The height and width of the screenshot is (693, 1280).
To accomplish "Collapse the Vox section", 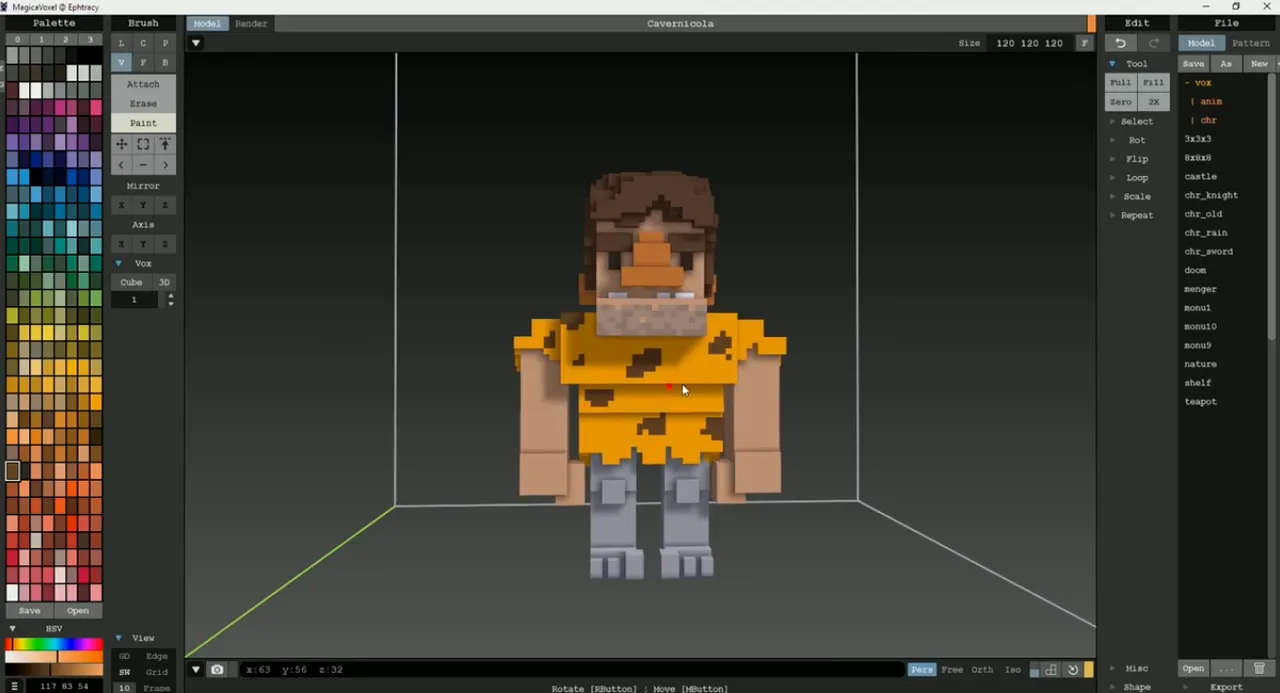I will [x=119, y=263].
